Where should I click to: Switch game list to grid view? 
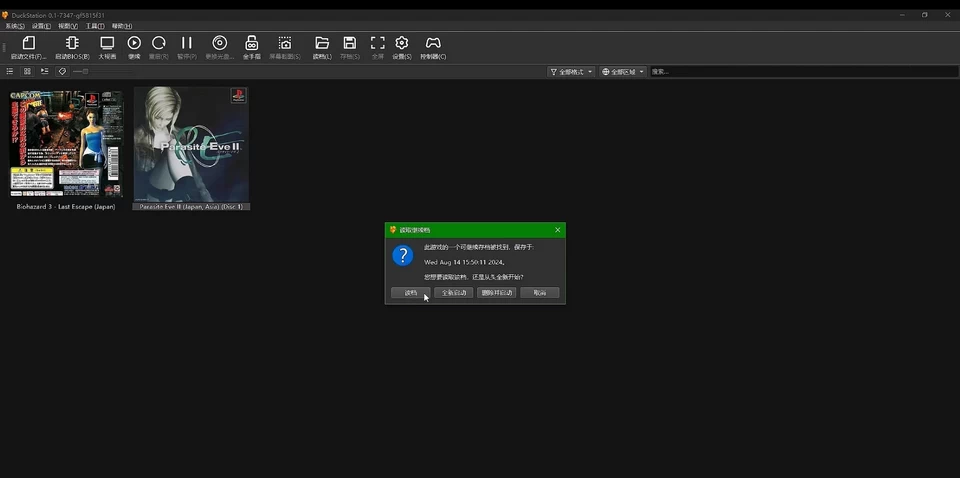pyautogui.click(x=27, y=72)
